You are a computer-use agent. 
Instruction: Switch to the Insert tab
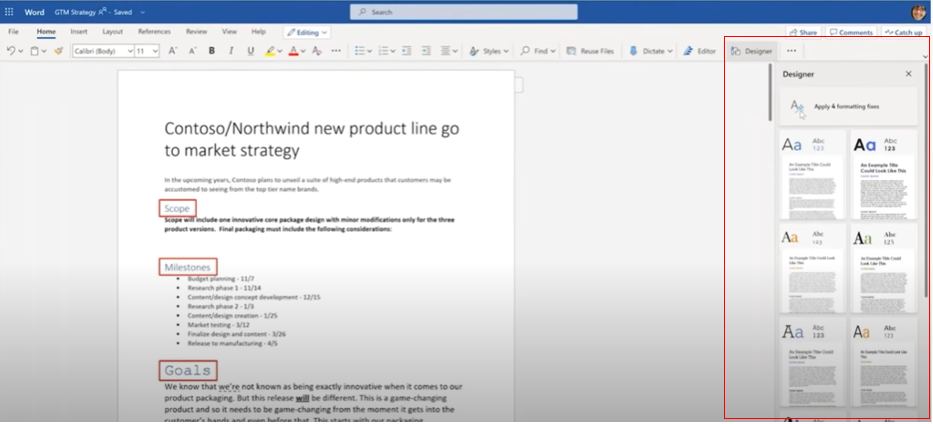pyautogui.click(x=79, y=32)
